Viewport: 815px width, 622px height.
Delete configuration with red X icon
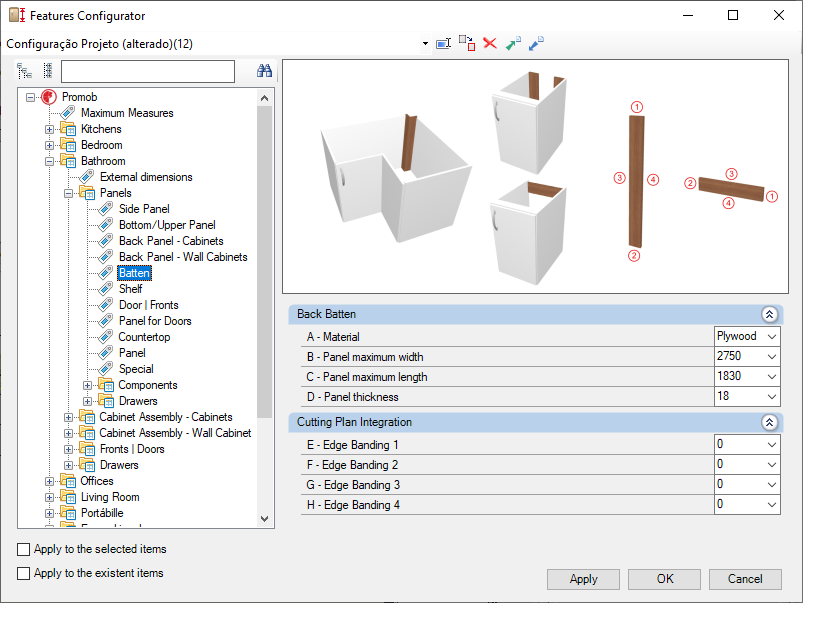coord(490,43)
